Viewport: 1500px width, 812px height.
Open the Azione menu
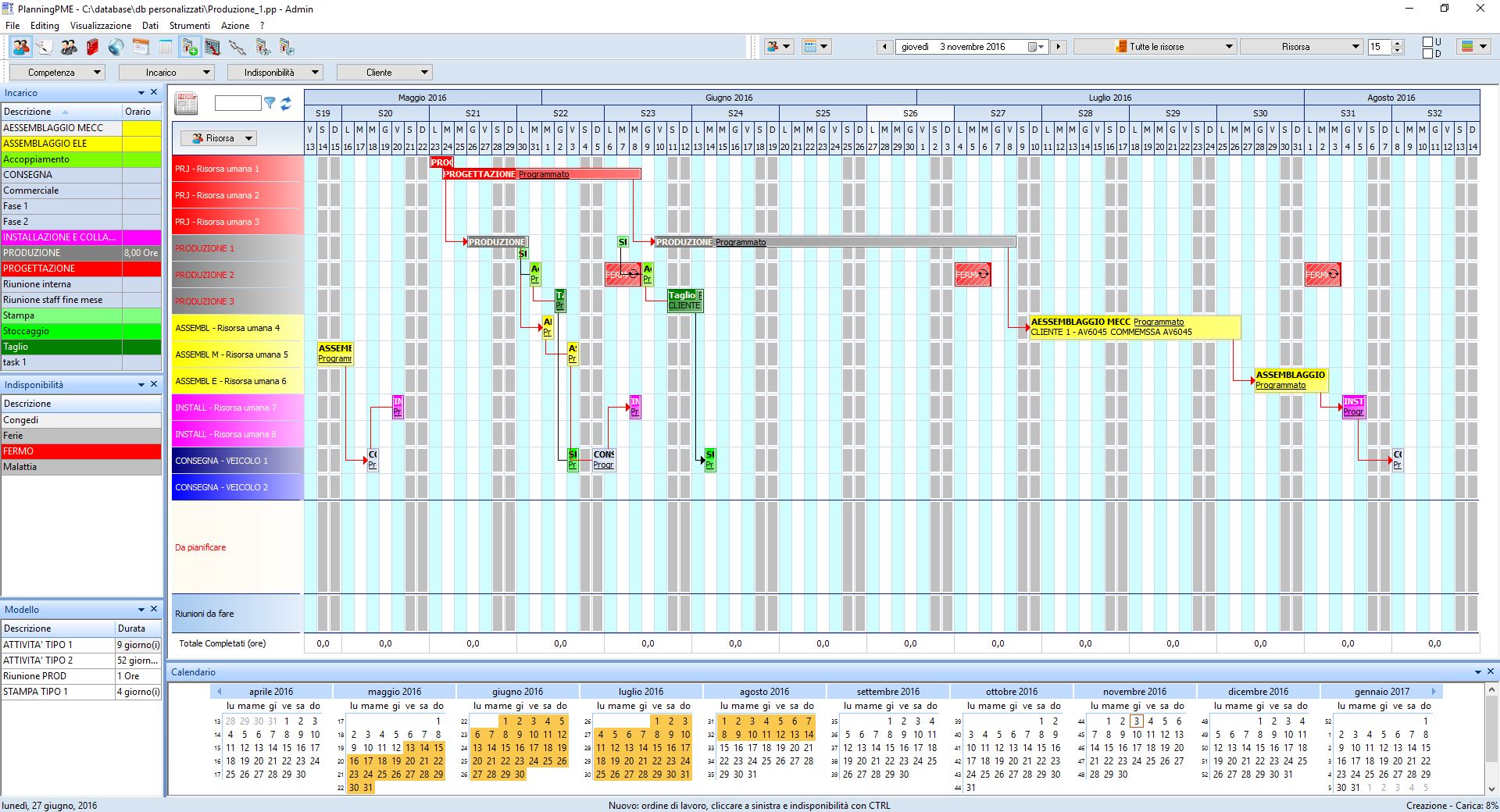(x=235, y=26)
